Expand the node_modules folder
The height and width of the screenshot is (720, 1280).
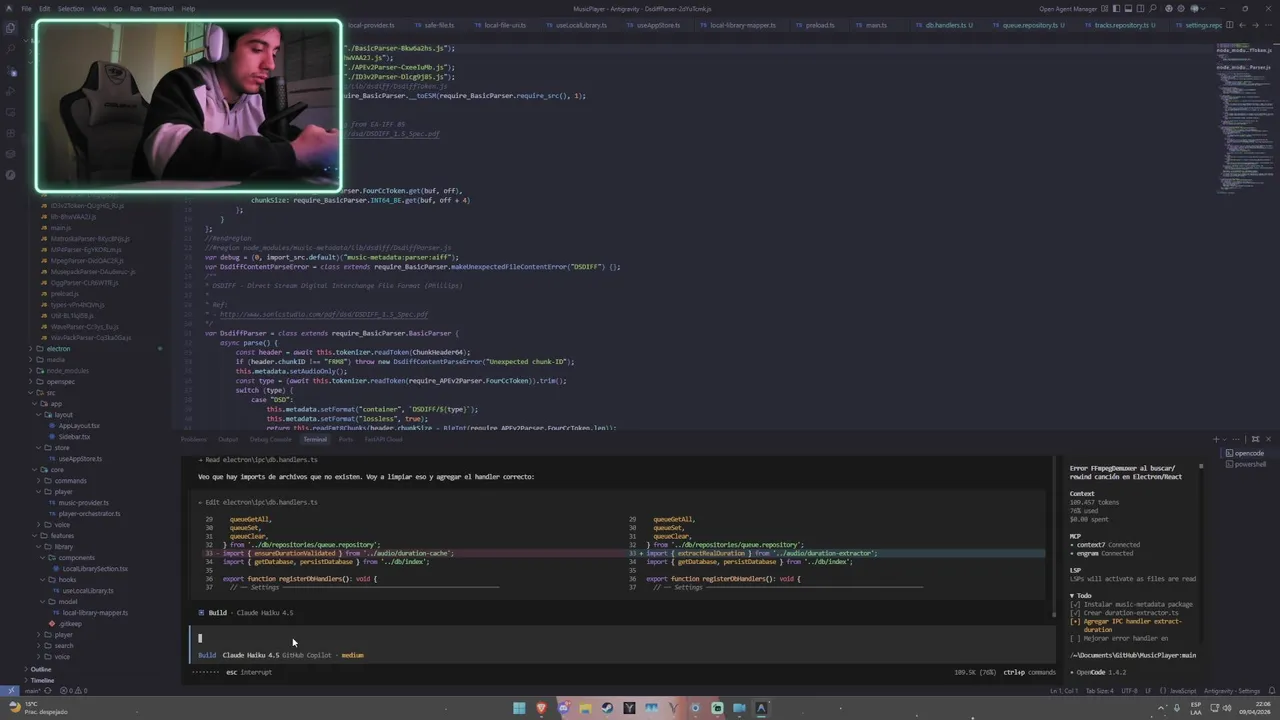(67, 370)
